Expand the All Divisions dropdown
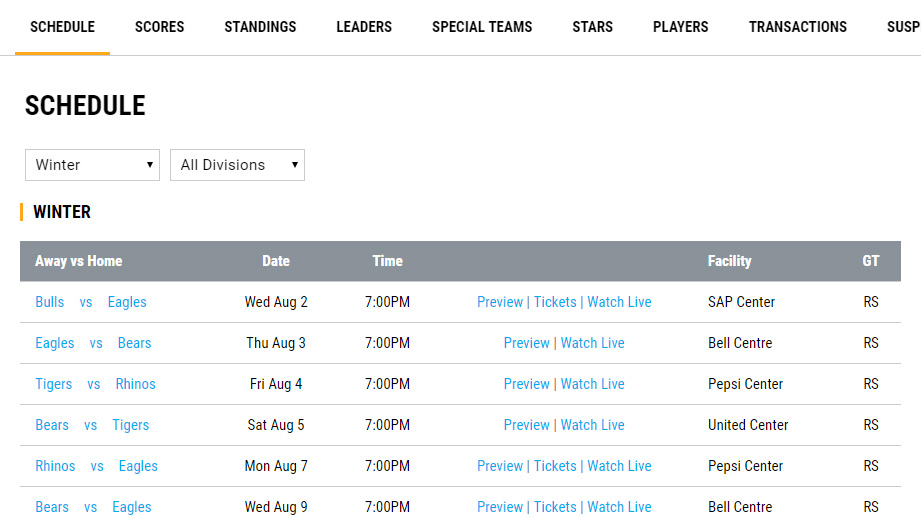 point(237,165)
